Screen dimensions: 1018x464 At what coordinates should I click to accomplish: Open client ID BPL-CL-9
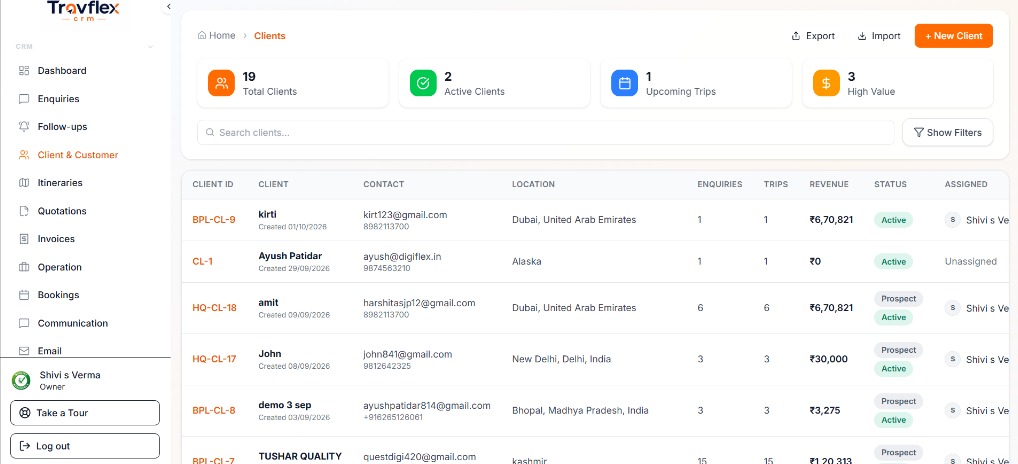click(x=214, y=219)
